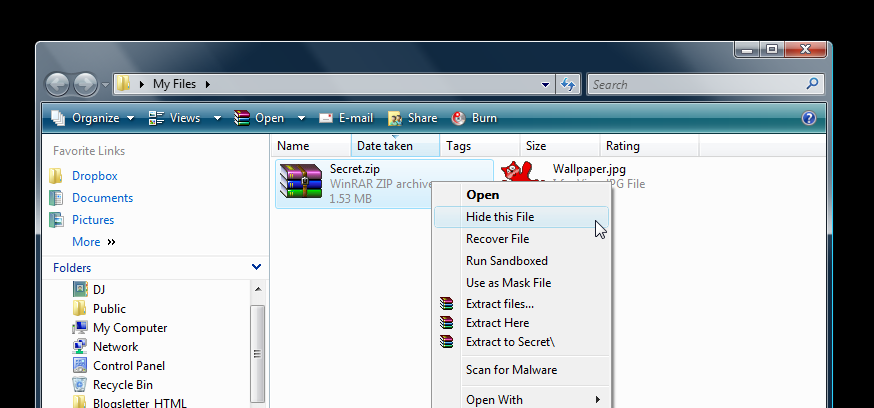The image size is (874, 408).
Task: Expand the dropdown arrow beside Open
Action: (x=302, y=118)
